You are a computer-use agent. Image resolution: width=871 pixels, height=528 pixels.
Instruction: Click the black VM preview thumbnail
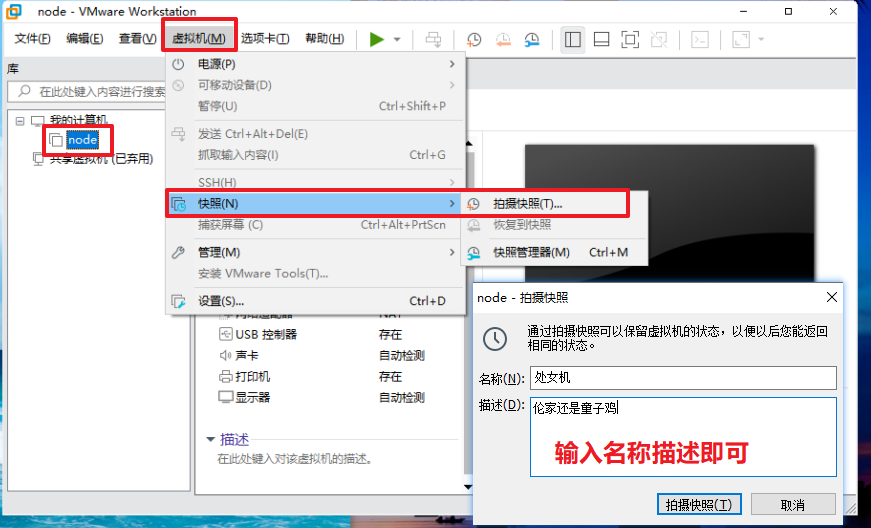point(669,214)
